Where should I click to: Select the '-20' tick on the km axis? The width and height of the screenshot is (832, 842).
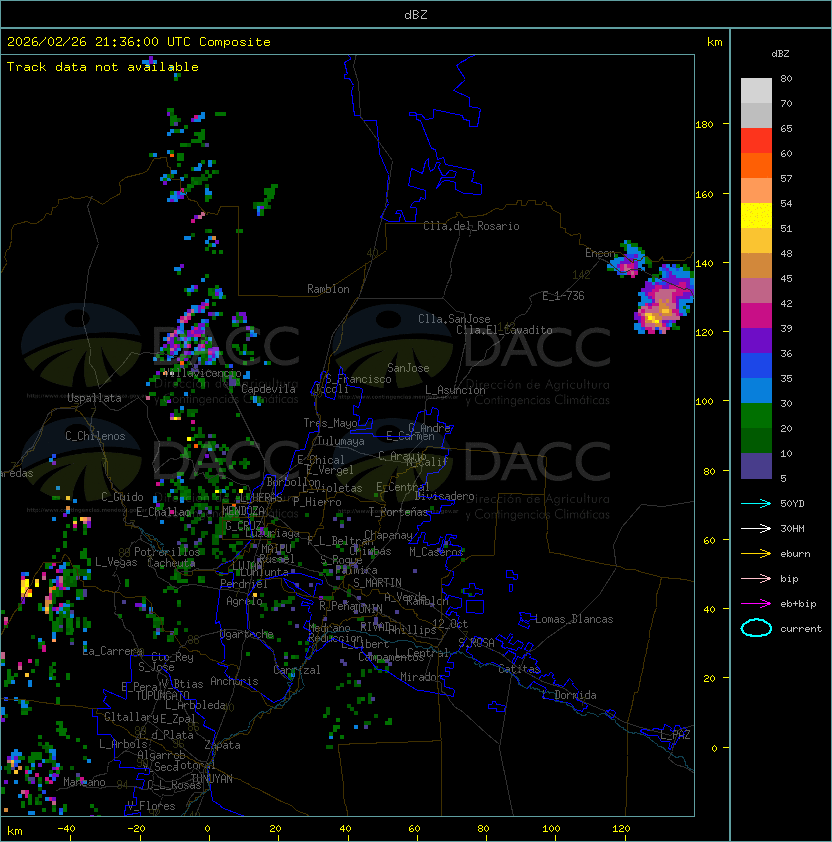click(x=136, y=828)
